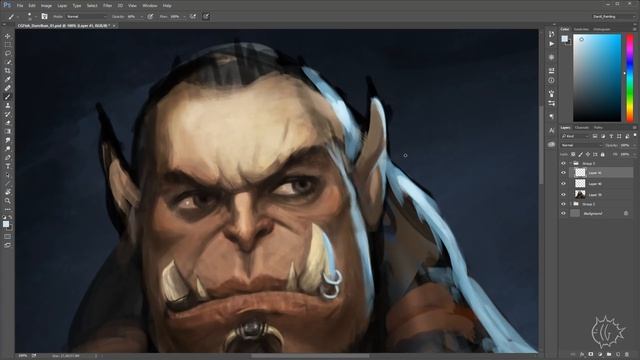Open the Edit menu
The image size is (640, 360).
(x=32, y=6)
